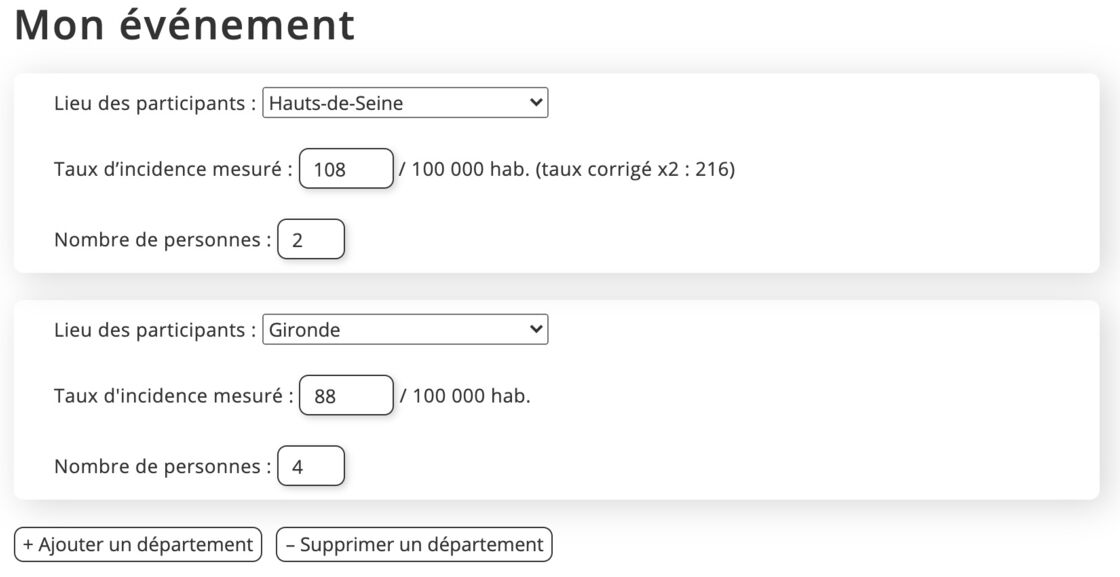
Task: Open the Hauts-de-Seine location dropdown
Action: [x=405, y=103]
